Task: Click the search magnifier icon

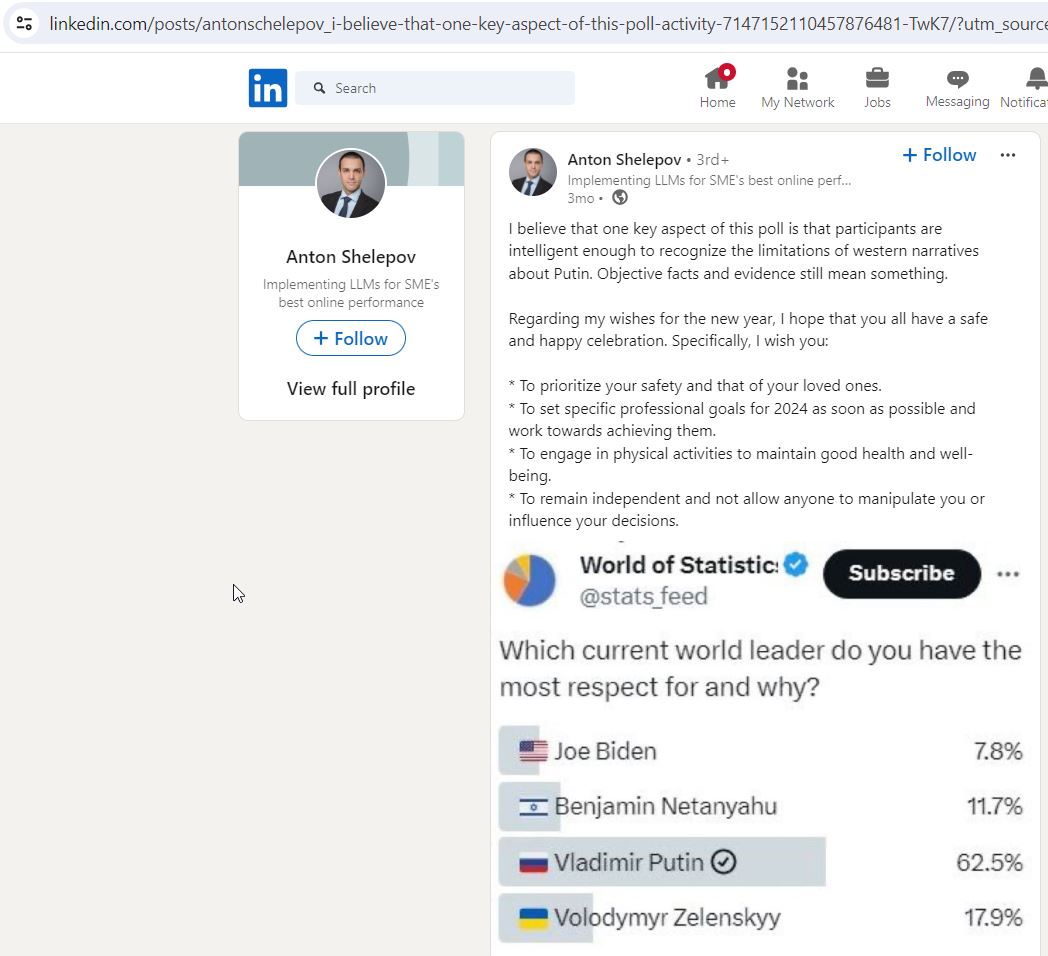Action: coord(319,88)
